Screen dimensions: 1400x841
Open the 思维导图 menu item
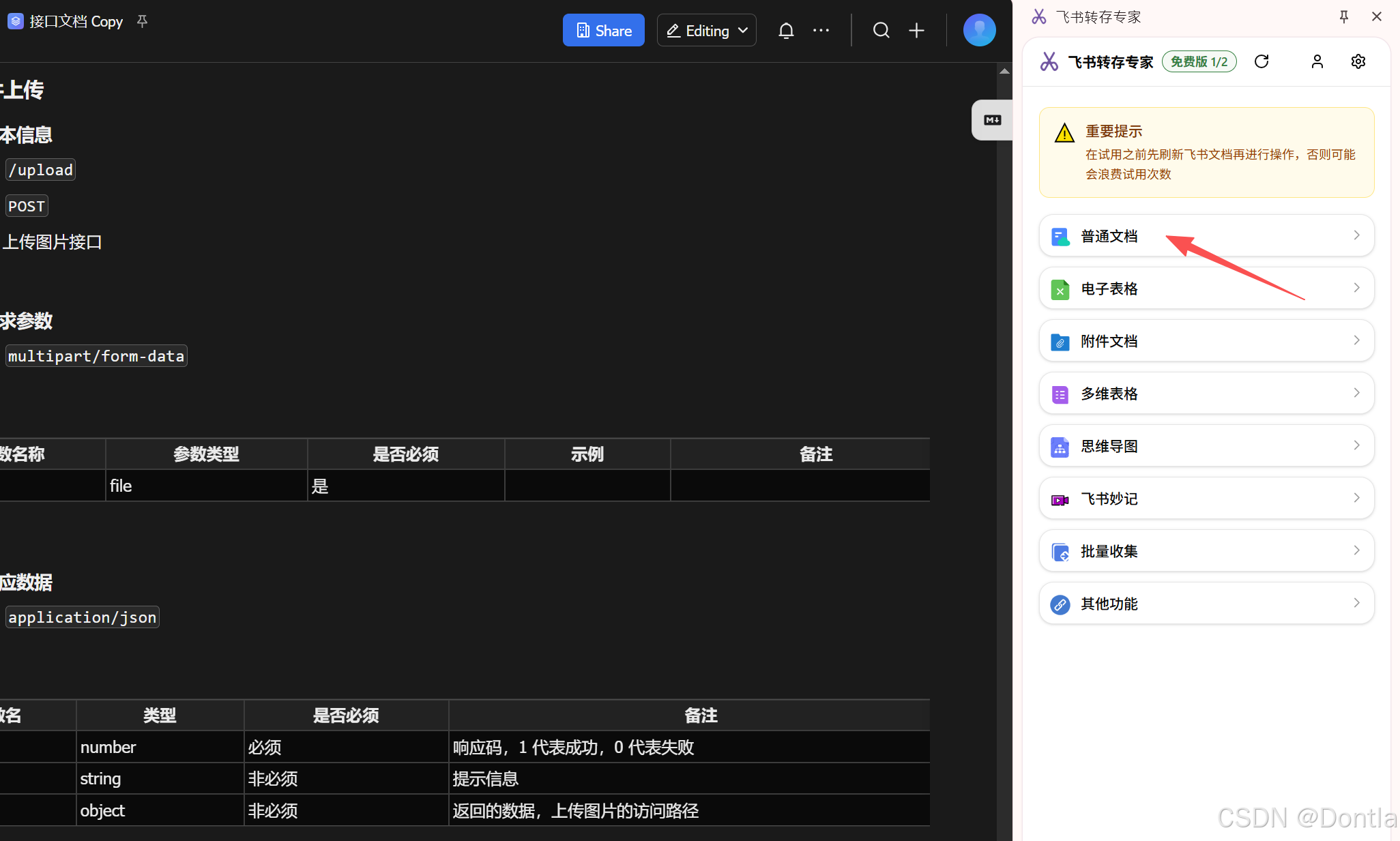coord(1206,446)
